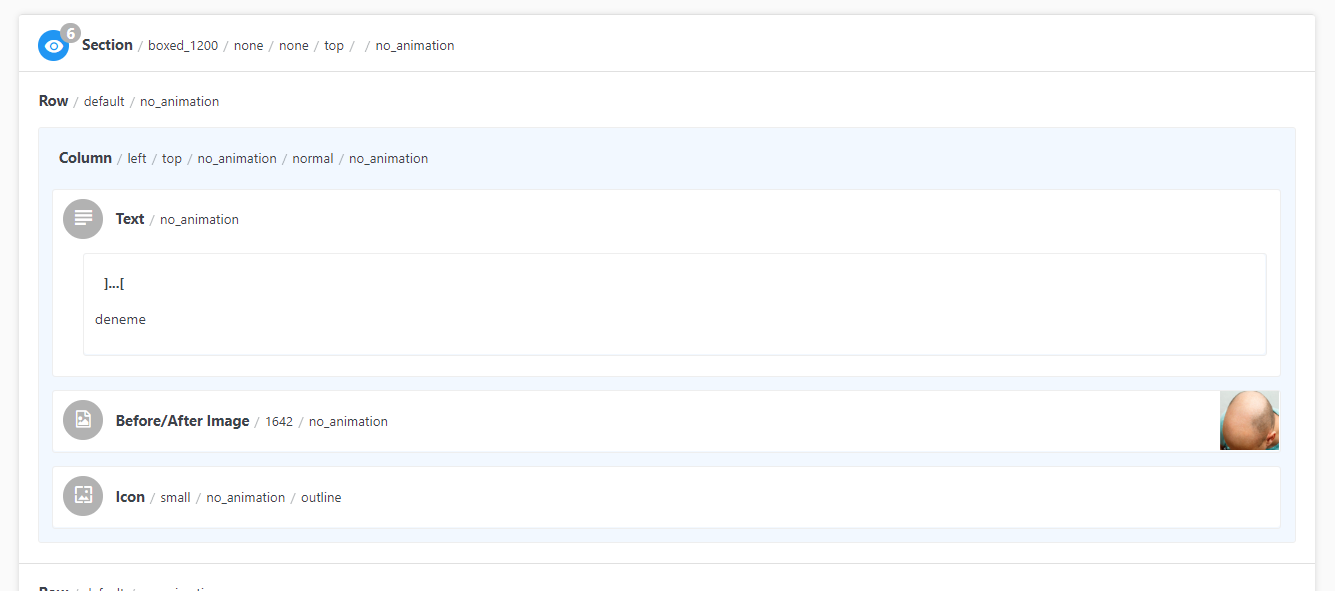The width and height of the screenshot is (1335, 591).
Task: Click the ]...[ placeholder in text box
Action: 114,285
